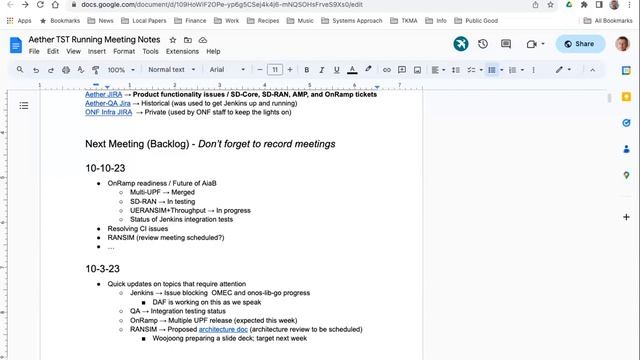This screenshot has height=360, width=640.
Task: Open Keep in side panel
Action: [x=626, y=97]
